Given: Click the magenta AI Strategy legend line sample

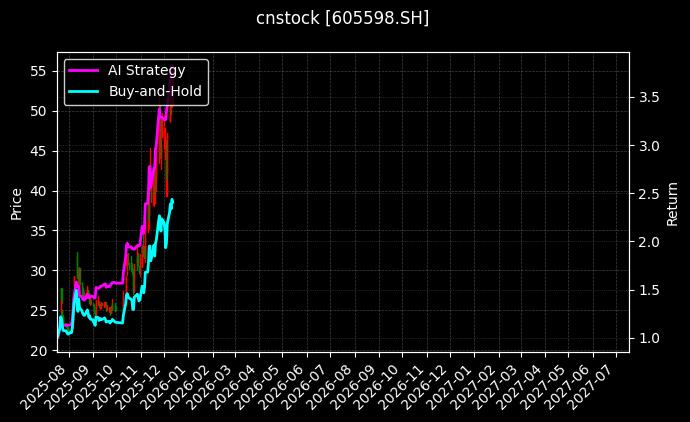Looking at the screenshot, I should pos(84,71).
